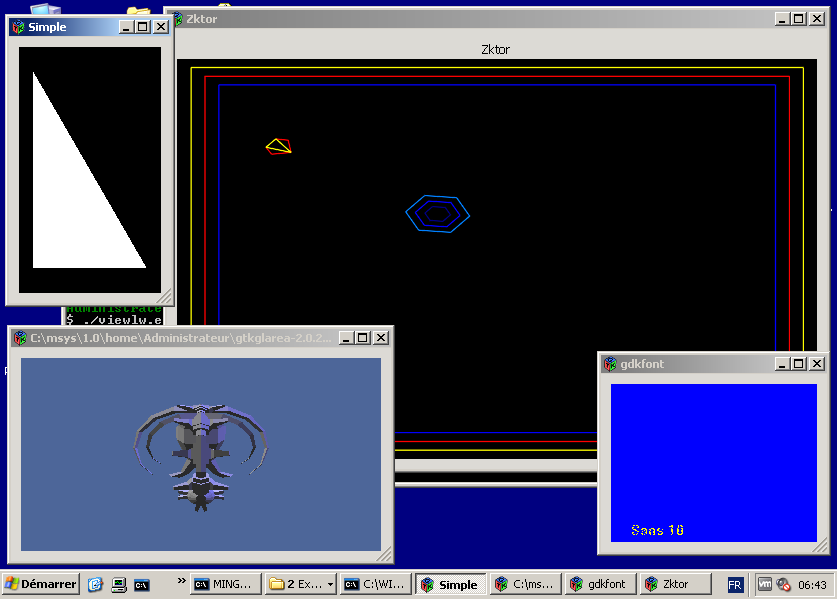The image size is (837, 599).
Task: Activate the Zktor taskbar button
Action: point(676,584)
